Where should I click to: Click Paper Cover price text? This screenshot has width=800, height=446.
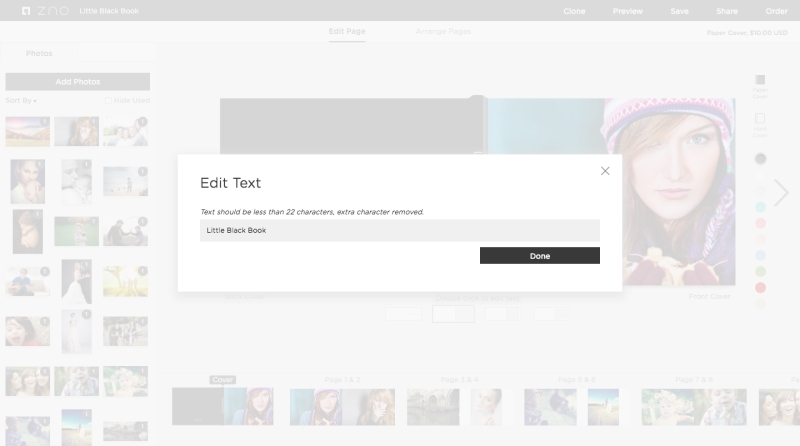coord(747,33)
